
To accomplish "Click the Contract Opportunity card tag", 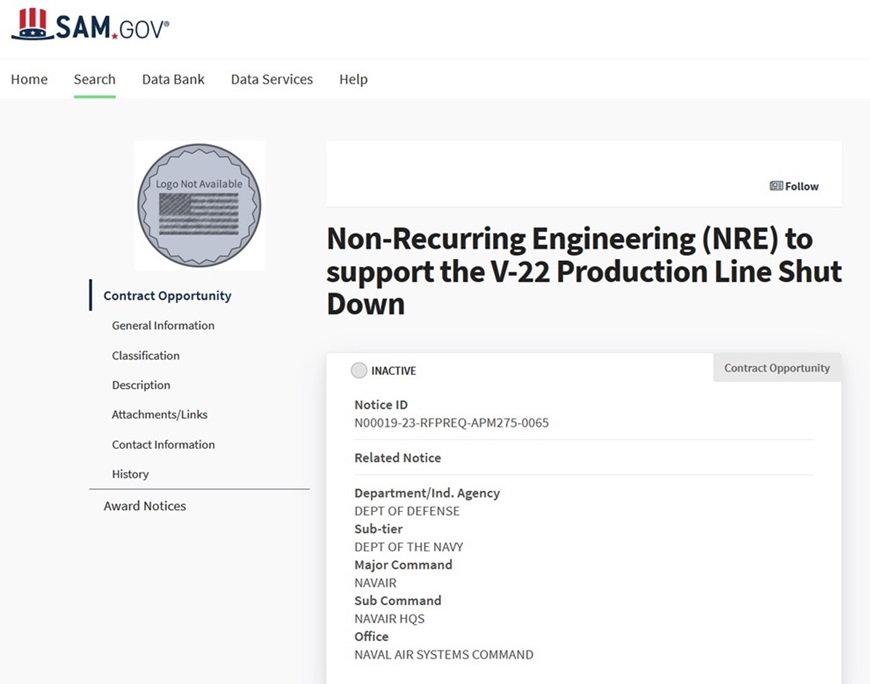I will [x=777, y=368].
